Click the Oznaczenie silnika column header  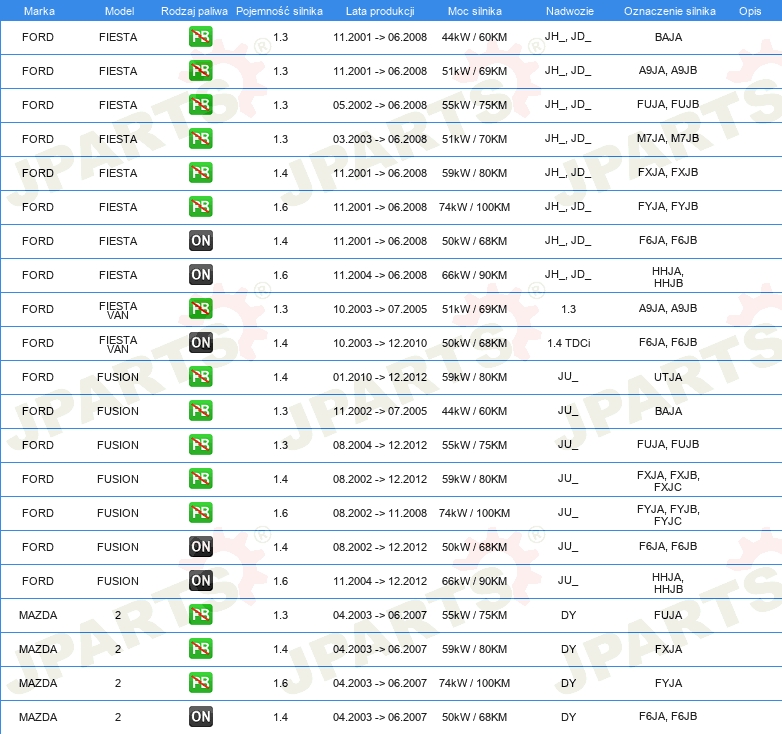pyautogui.click(x=669, y=11)
